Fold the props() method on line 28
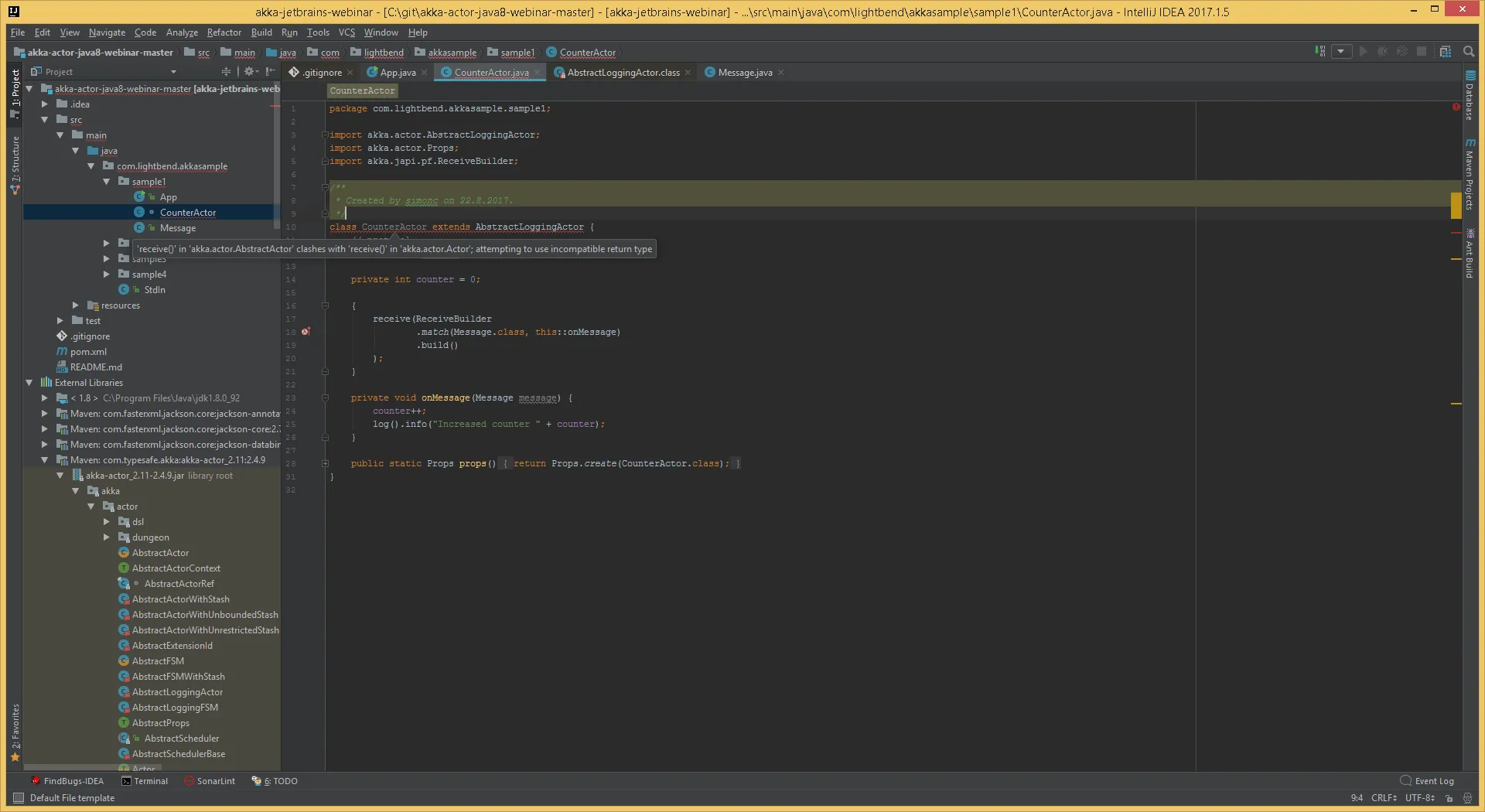1485x812 pixels. coord(326,463)
